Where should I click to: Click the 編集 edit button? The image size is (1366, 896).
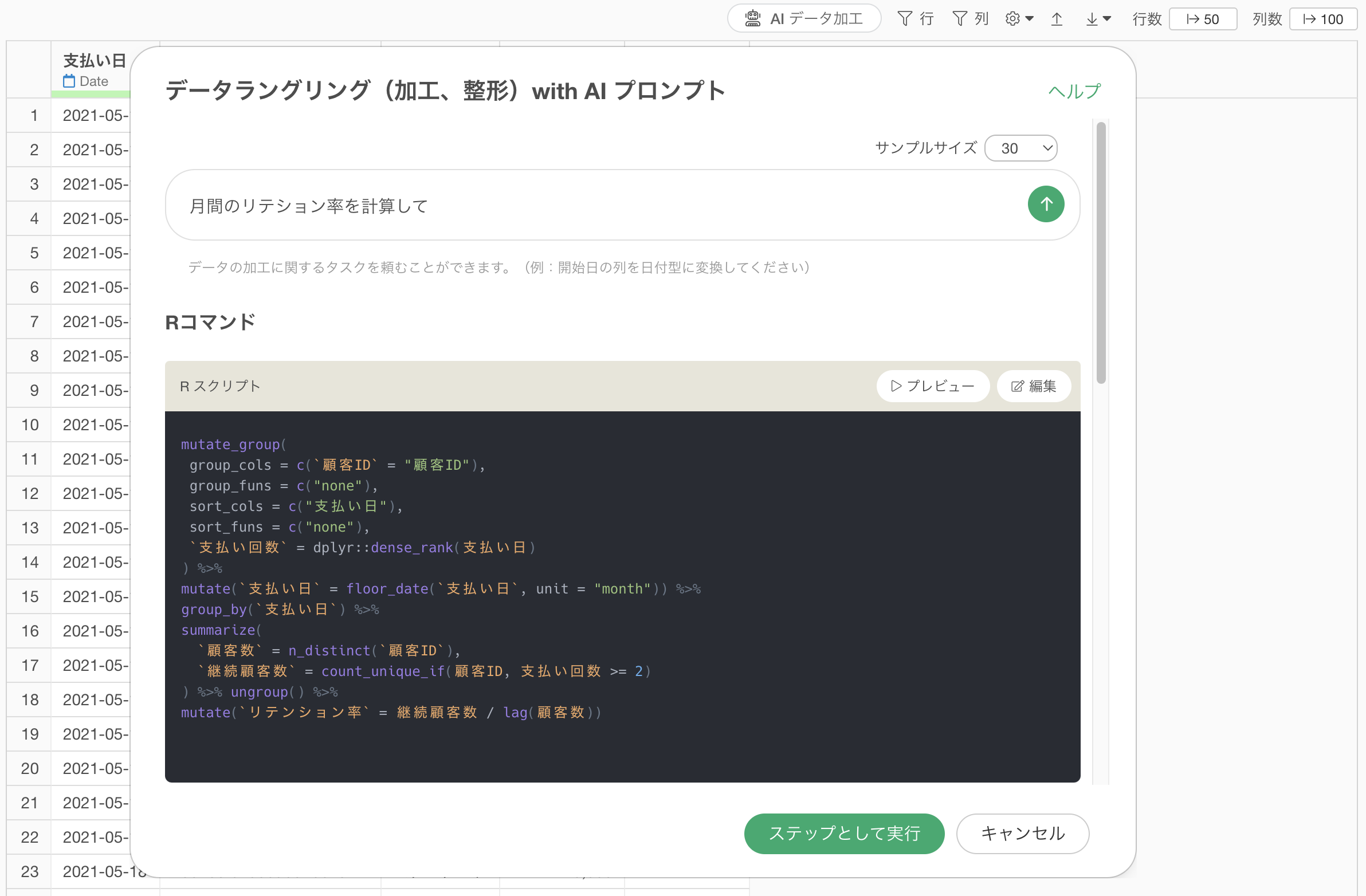(1033, 386)
